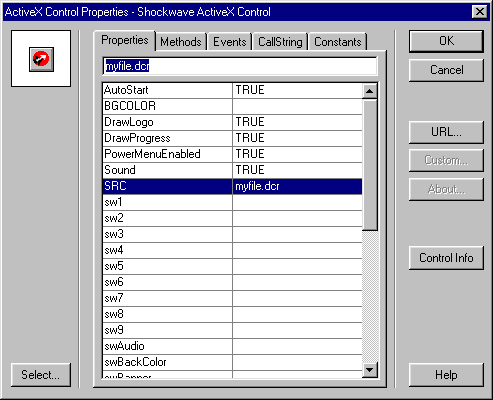Open the Events tab
The image size is (493, 400).
tap(230, 42)
